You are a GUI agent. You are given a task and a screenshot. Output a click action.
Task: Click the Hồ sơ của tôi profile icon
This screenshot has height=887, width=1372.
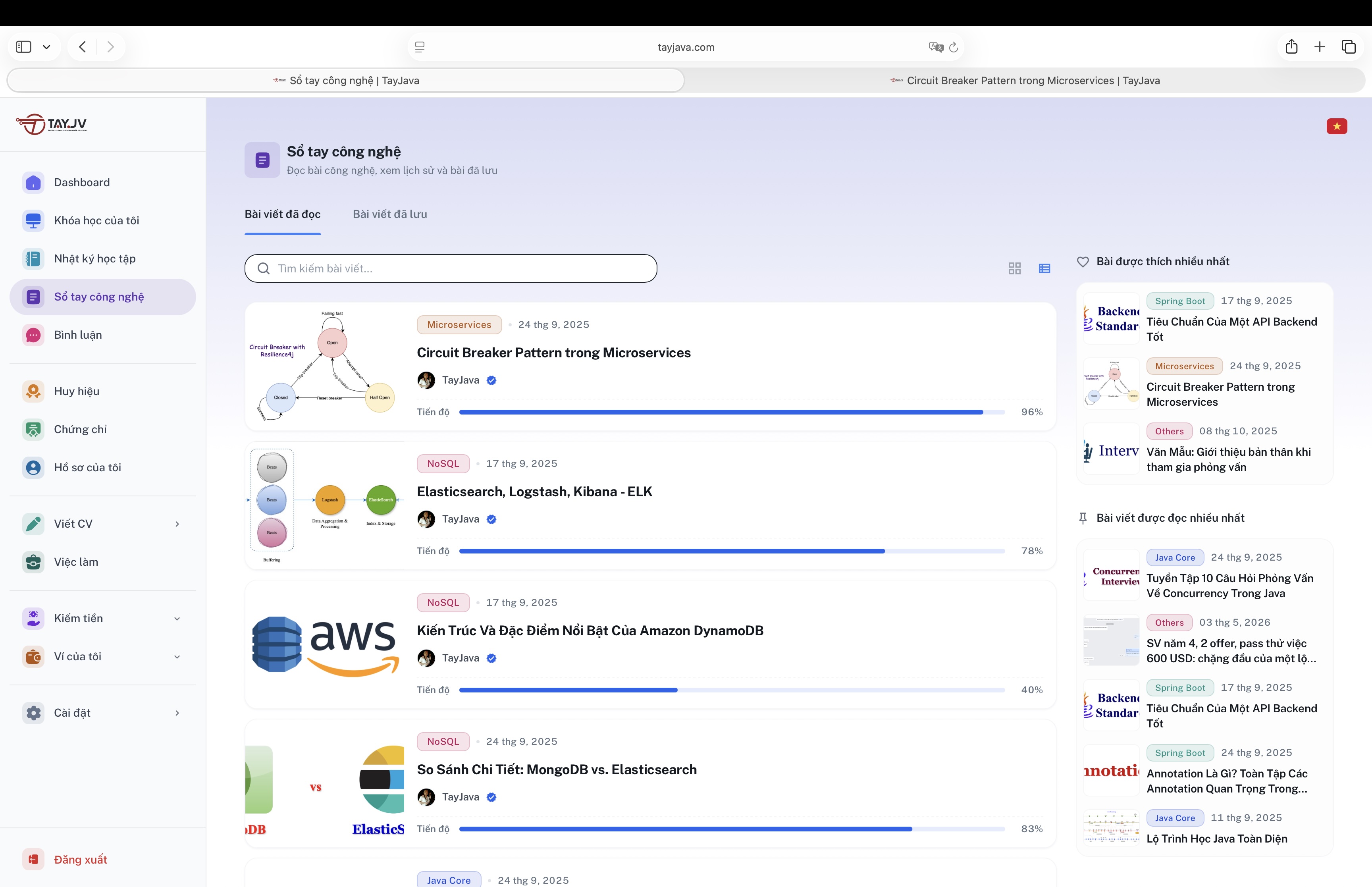[33, 467]
